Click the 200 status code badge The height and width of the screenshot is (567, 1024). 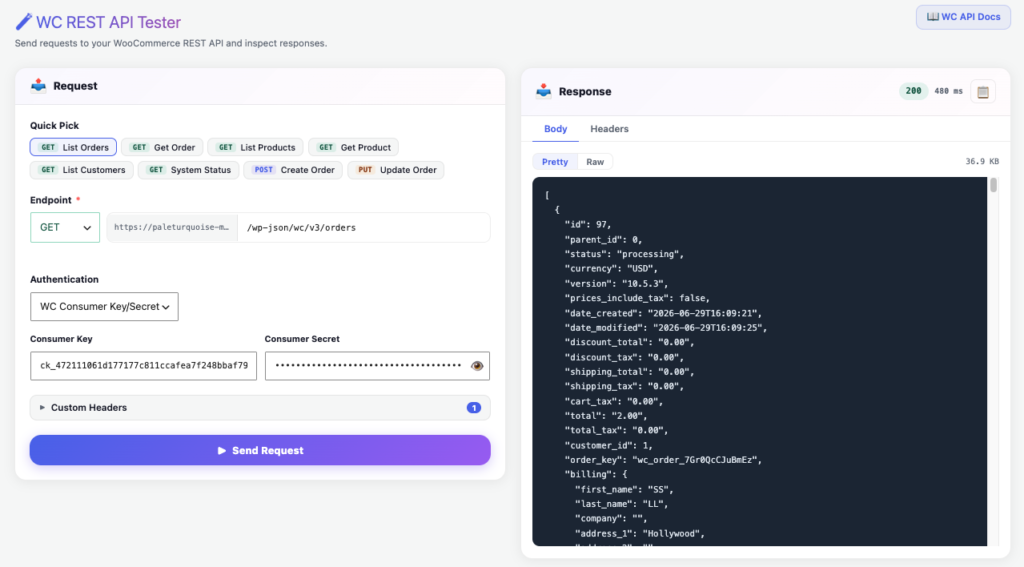click(x=914, y=91)
